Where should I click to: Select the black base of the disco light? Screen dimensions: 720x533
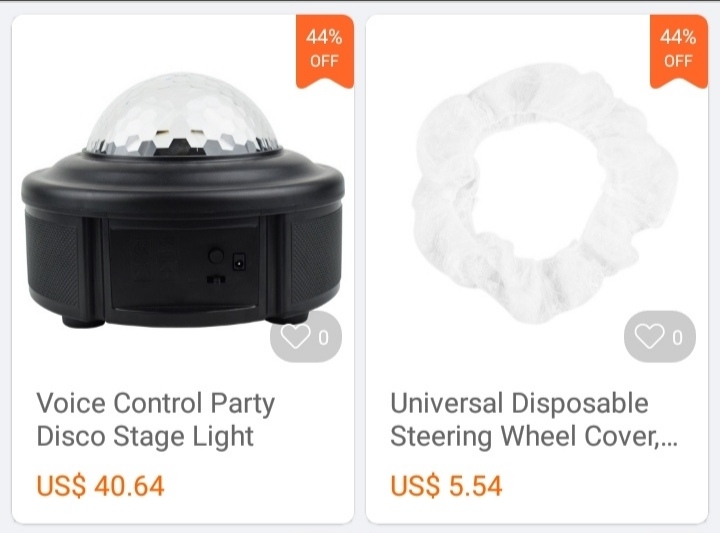[183, 239]
